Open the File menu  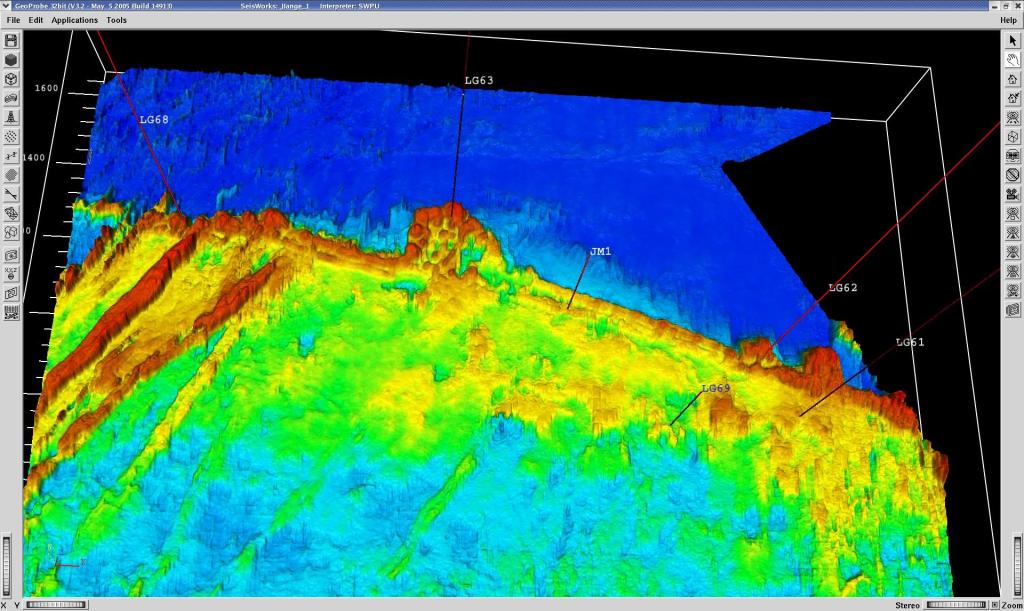(13, 20)
